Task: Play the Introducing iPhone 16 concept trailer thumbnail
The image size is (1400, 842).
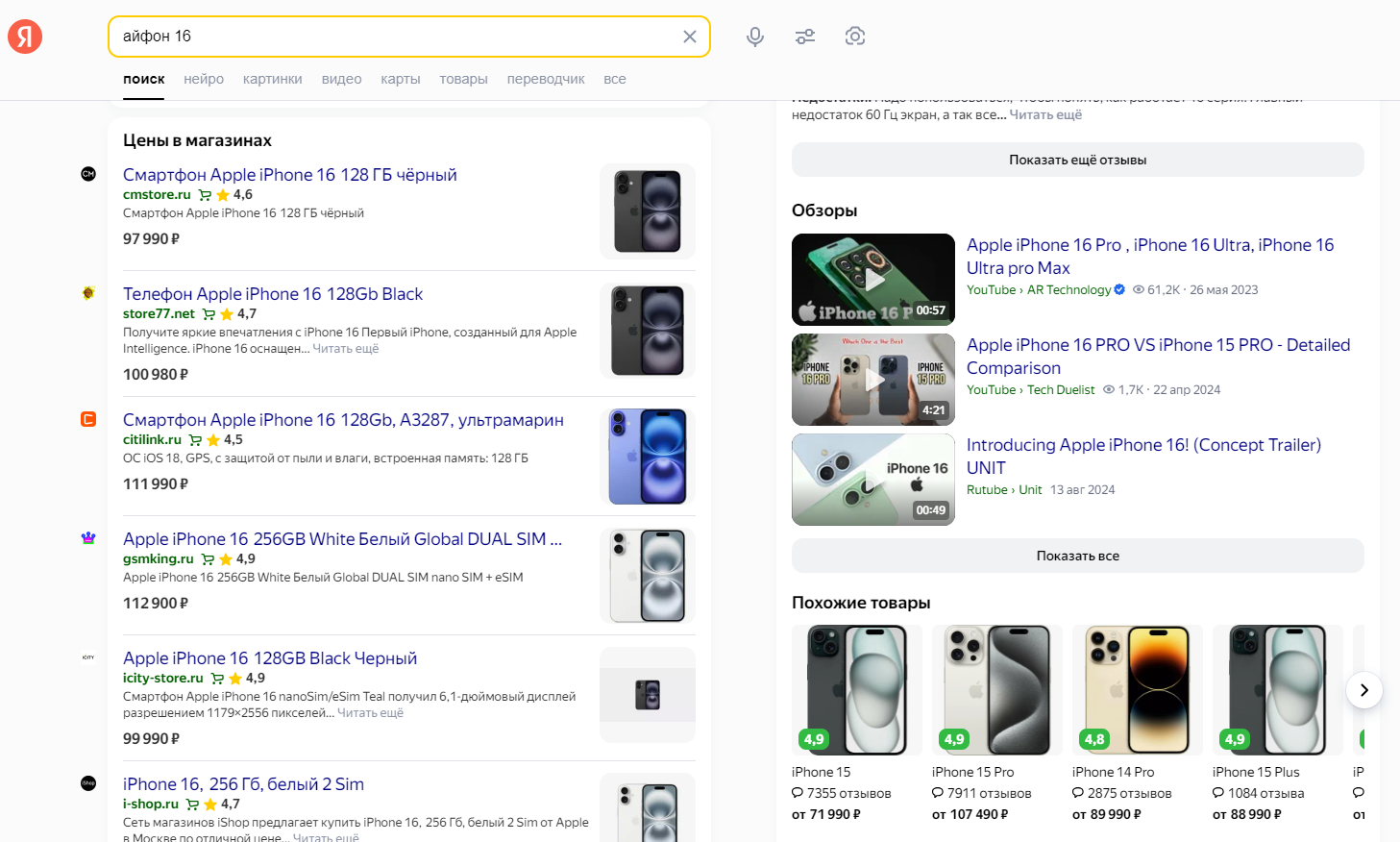Action: (x=873, y=480)
